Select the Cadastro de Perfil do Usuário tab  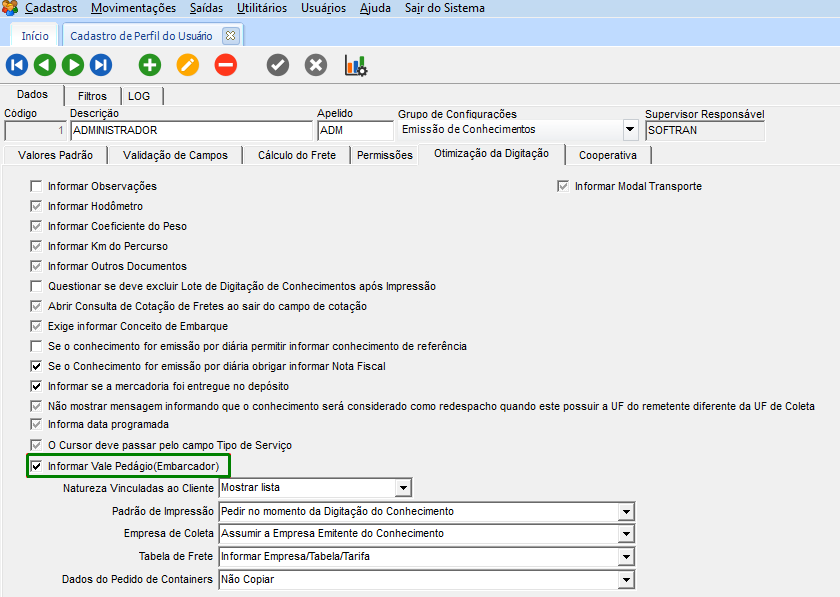(141, 36)
